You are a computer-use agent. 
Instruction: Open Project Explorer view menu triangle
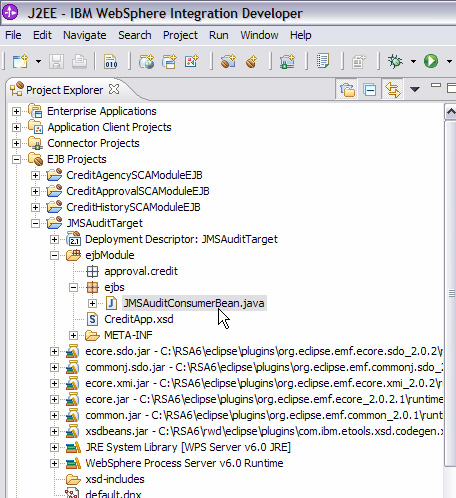click(415, 89)
